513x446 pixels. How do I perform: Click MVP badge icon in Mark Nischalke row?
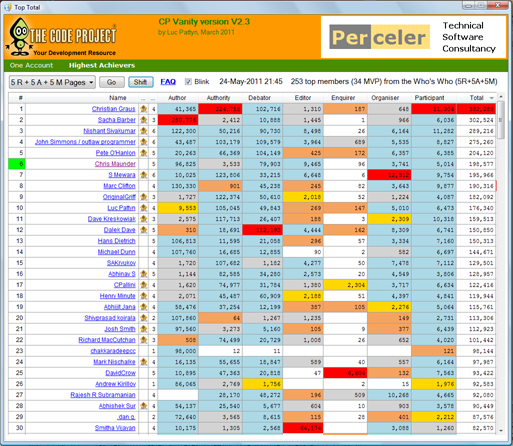(144, 362)
